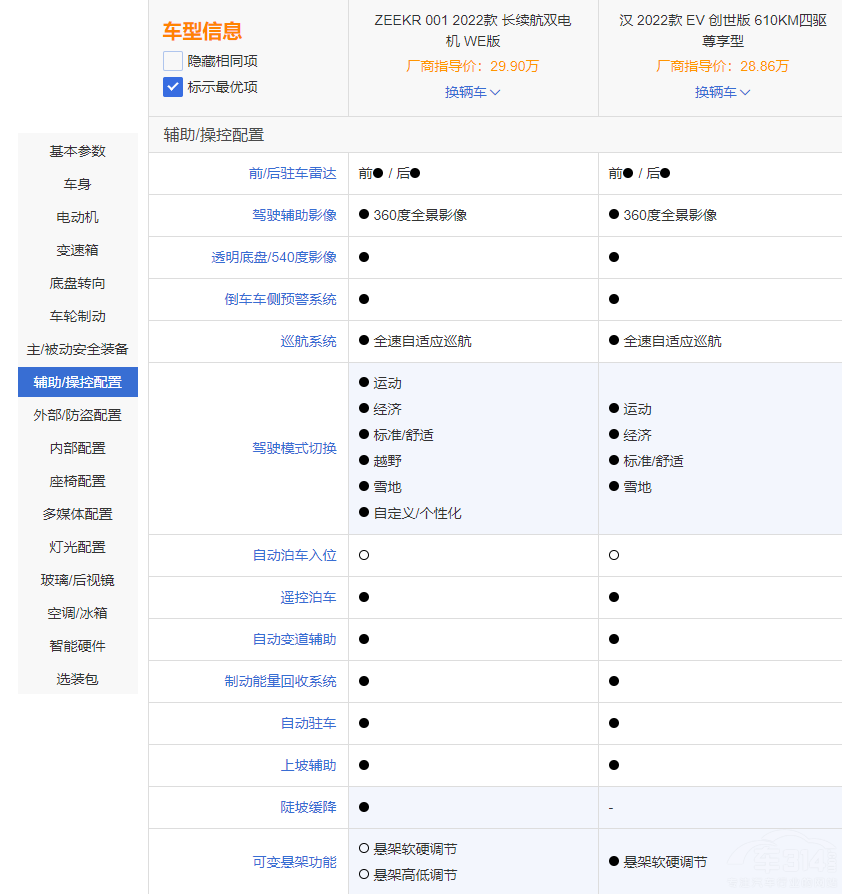Screen dimensions: 842x894
Task: Open 主/被动安全装备 sidebar section
Action: 78,349
